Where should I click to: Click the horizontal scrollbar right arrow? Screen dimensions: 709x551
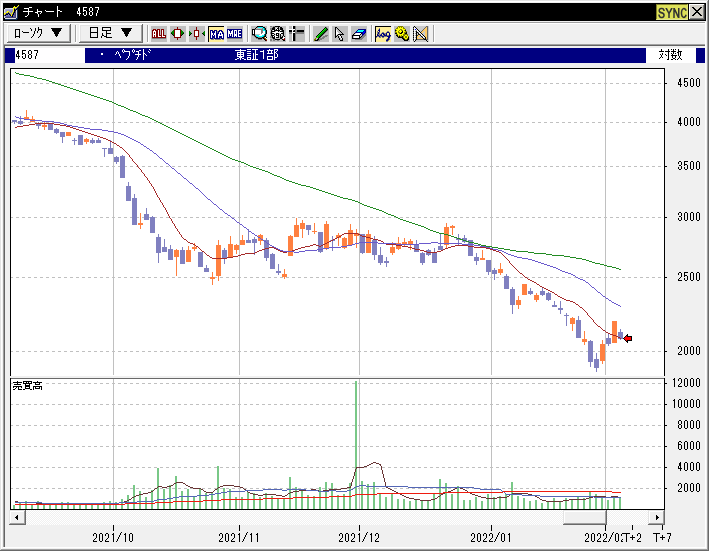[656, 519]
